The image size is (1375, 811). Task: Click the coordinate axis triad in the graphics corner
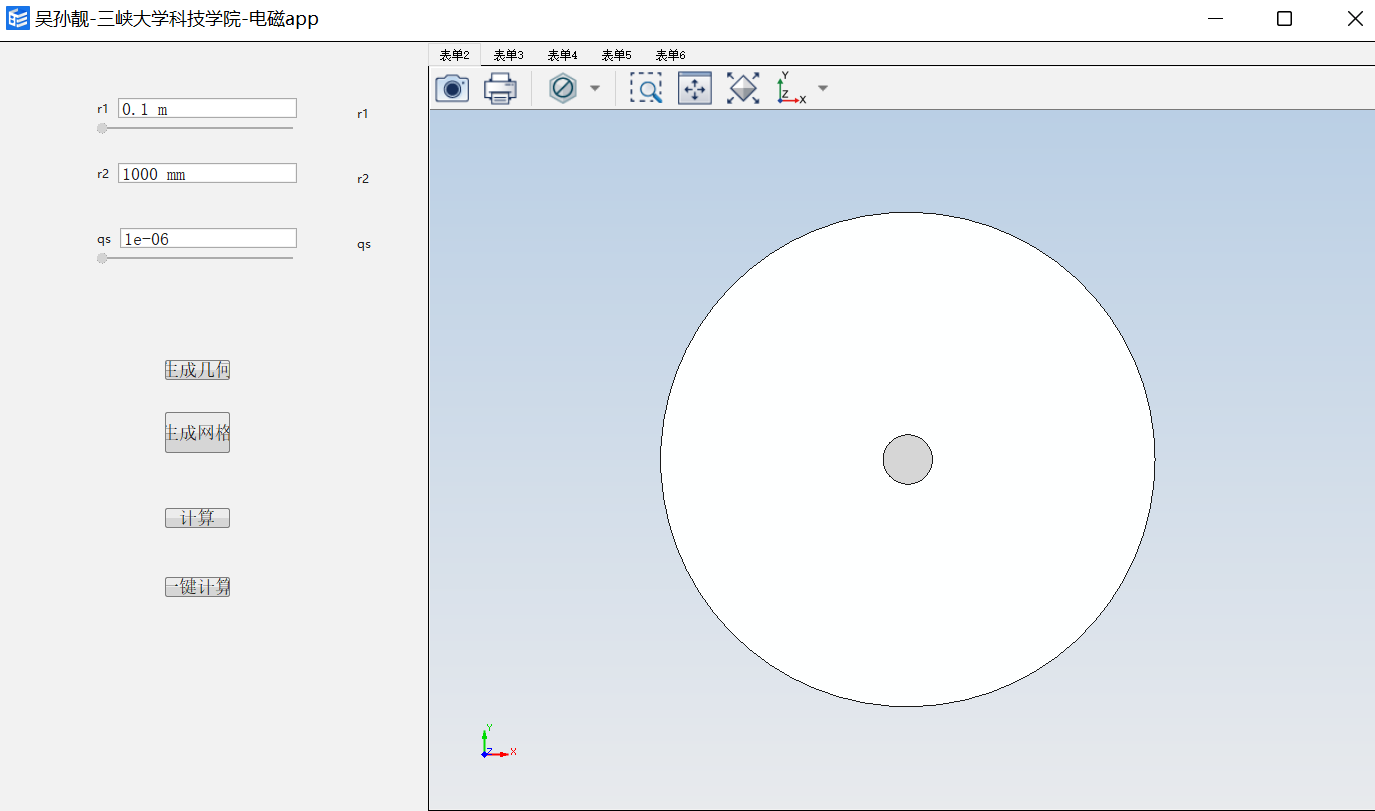pyautogui.click(x=497, y=741)
